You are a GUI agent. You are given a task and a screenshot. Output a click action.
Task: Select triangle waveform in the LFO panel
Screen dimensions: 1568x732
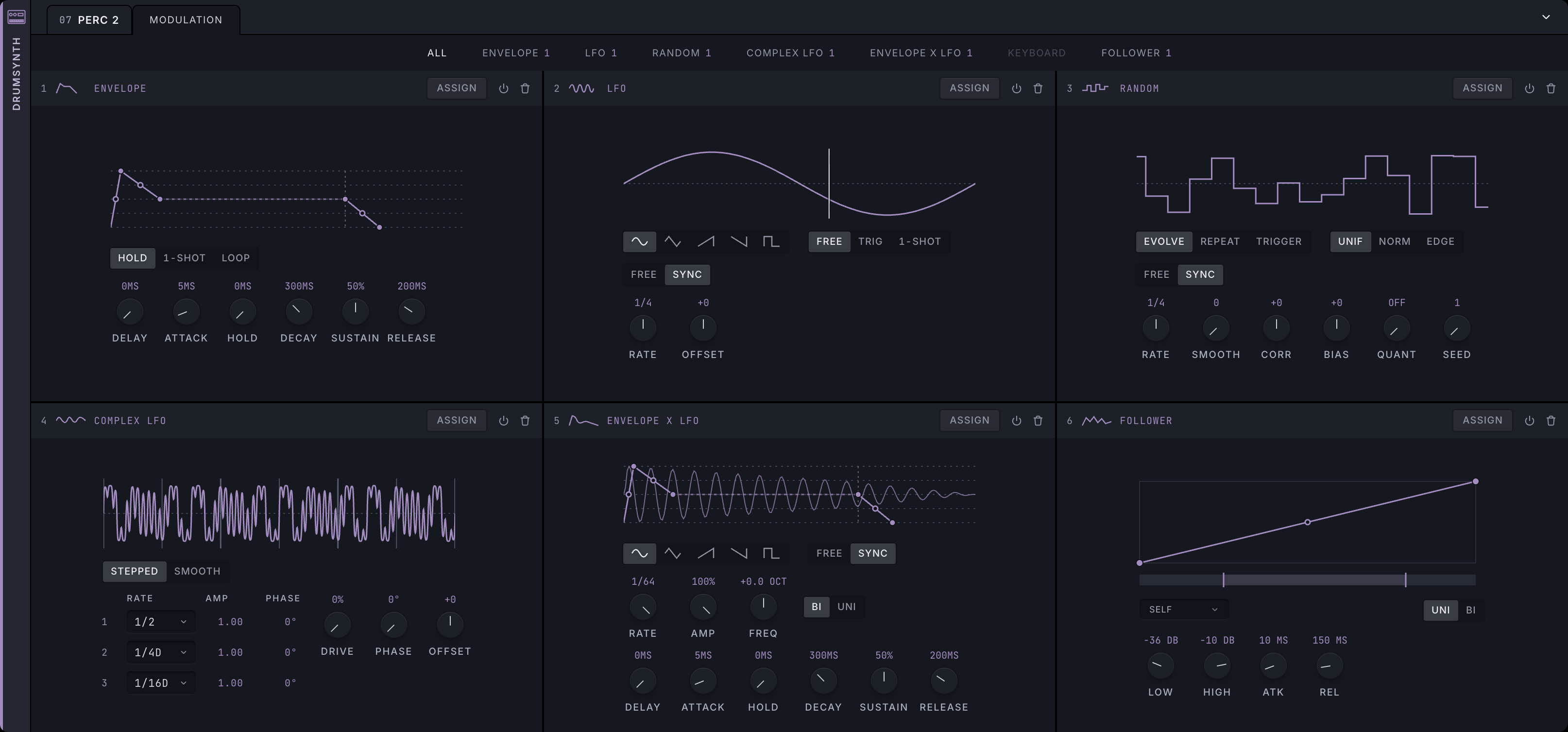(x=673, y=241)
